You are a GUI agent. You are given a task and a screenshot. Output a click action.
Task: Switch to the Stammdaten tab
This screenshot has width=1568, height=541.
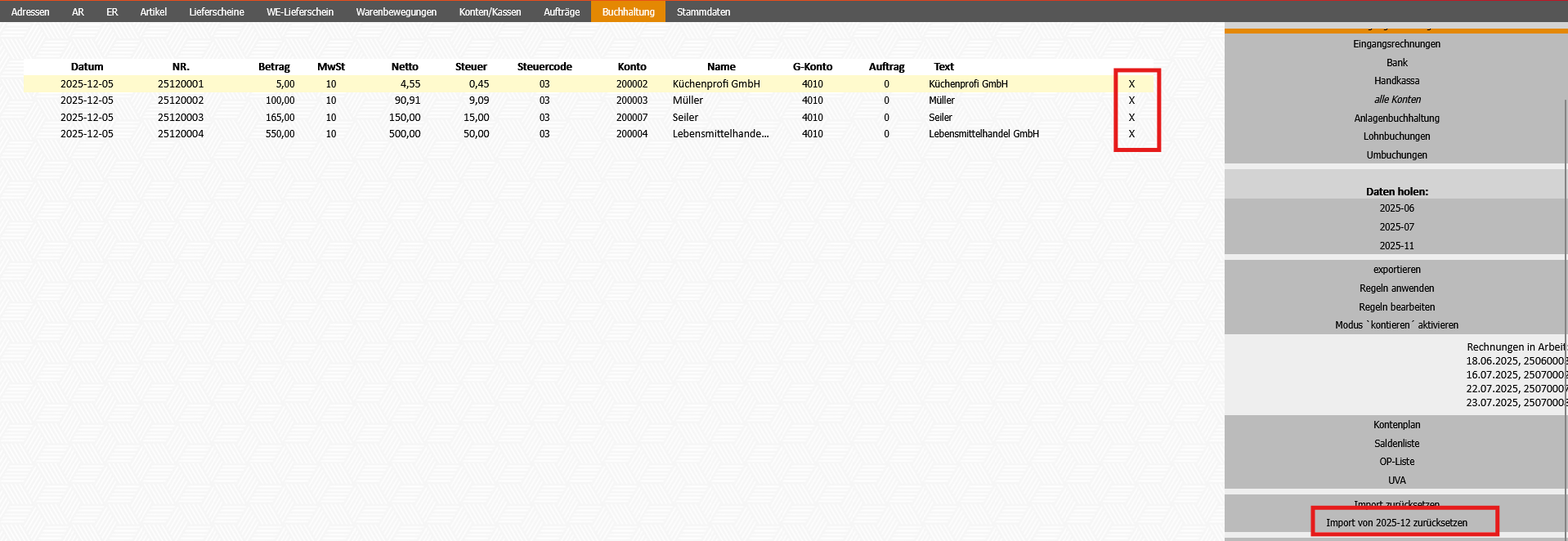(x=703, y=12)
